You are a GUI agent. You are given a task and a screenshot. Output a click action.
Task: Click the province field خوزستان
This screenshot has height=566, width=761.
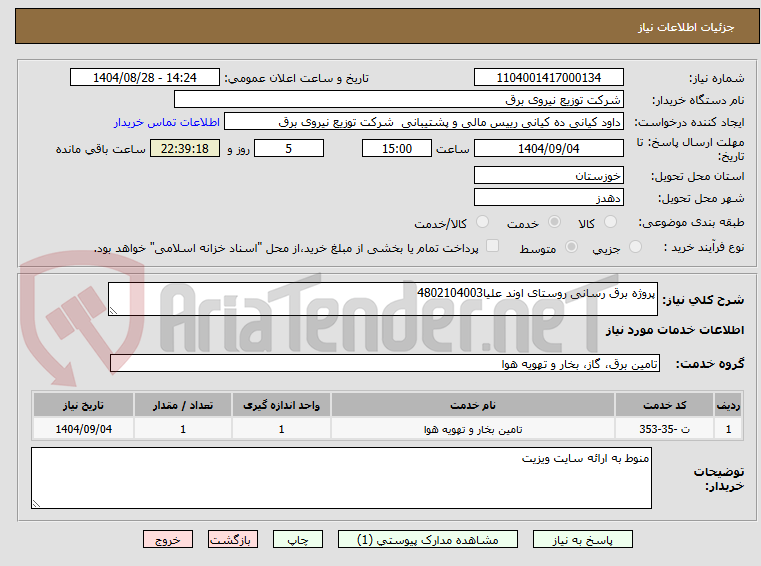(x=548, y=175)
